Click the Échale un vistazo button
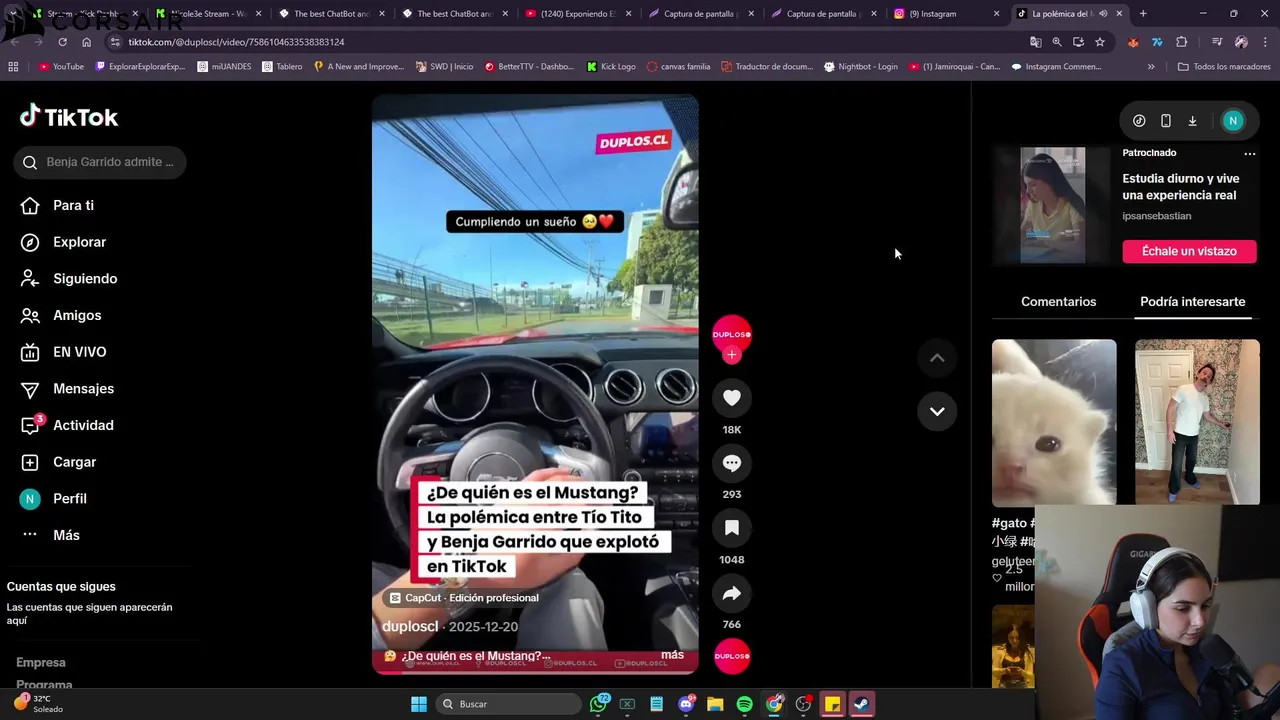 1189,251
